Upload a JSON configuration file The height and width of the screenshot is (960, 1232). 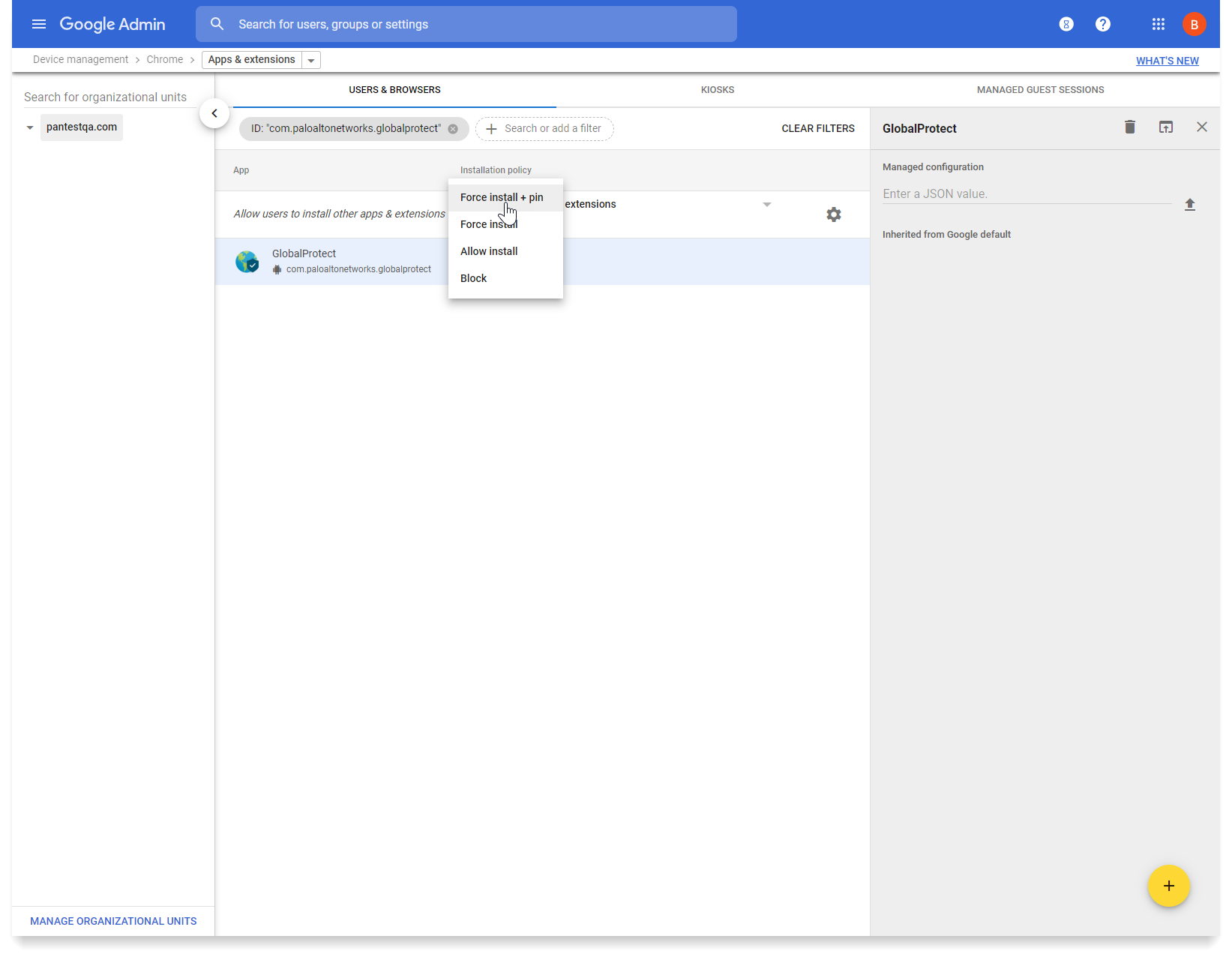tap(1189, 205)
